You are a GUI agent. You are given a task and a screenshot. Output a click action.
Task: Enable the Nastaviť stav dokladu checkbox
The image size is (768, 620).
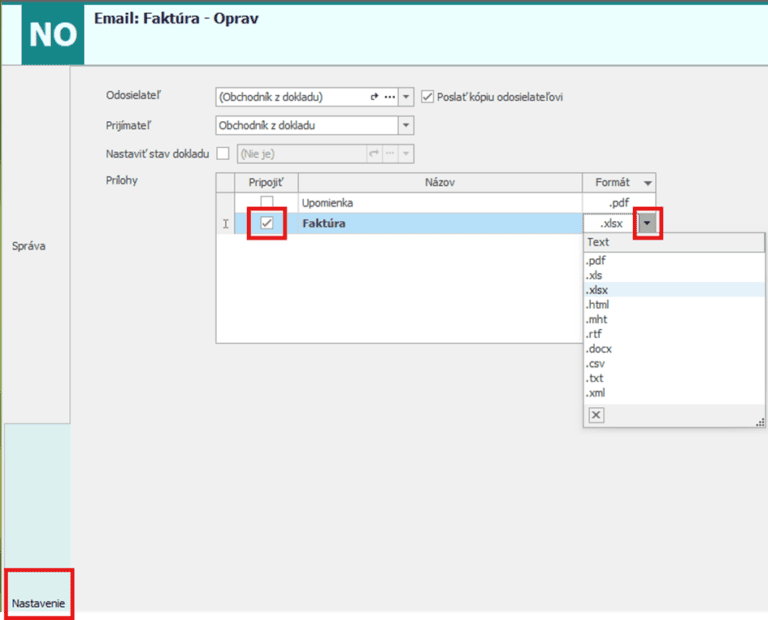(223, 154)
